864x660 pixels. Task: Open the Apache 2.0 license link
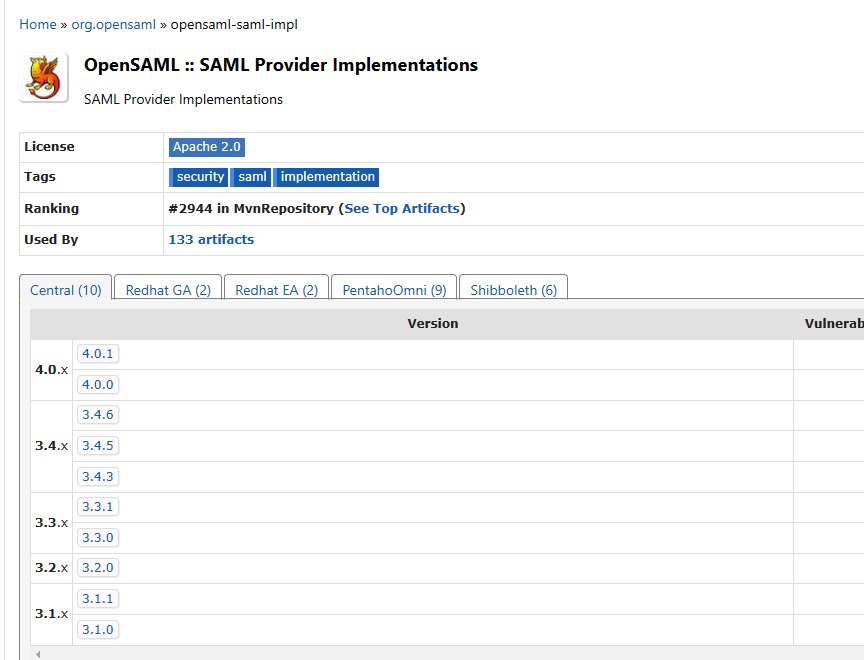pos(207,147)
